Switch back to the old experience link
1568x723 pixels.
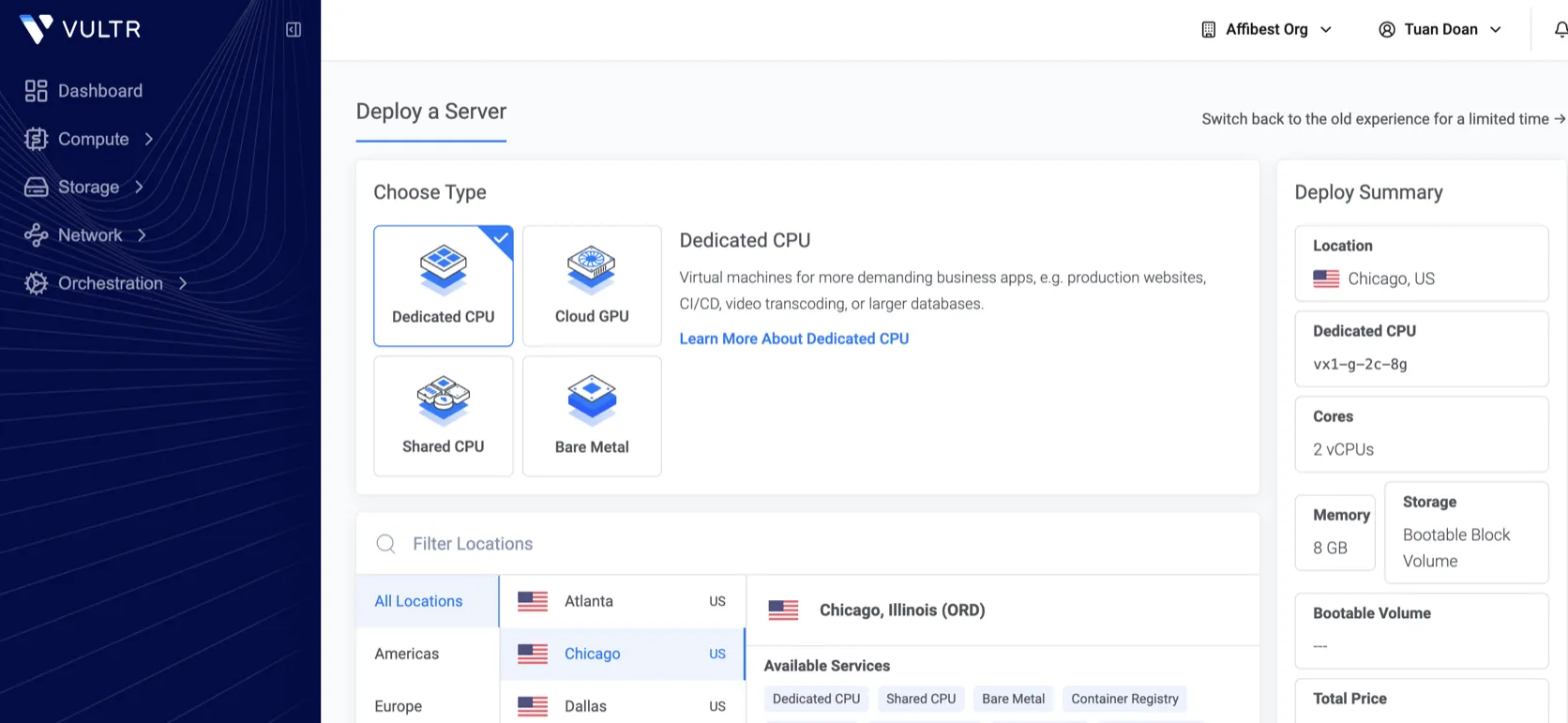pos(1383,119)
